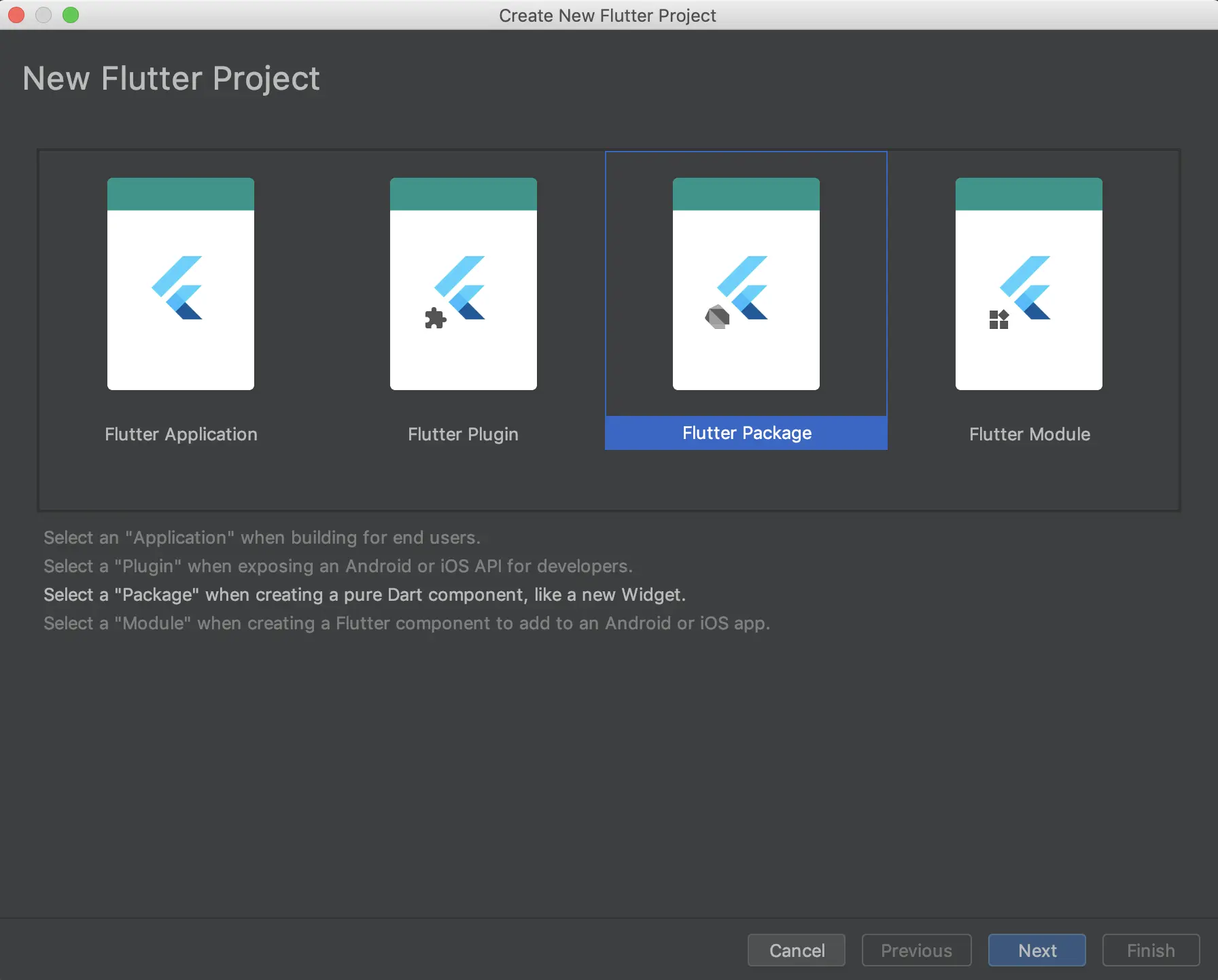The image size is (1218, 980).
Task: Choose the Flutter Plugin project icon
Action: tap(464, 283)
